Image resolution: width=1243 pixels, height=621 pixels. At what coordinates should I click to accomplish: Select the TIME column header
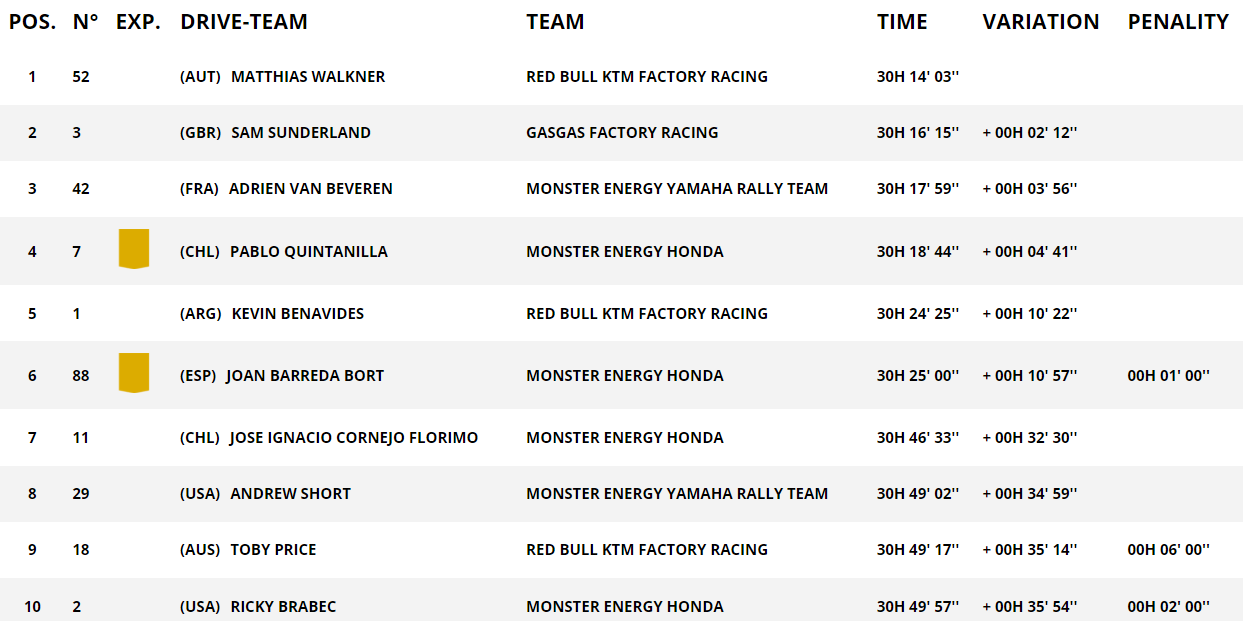pos(902,22)
